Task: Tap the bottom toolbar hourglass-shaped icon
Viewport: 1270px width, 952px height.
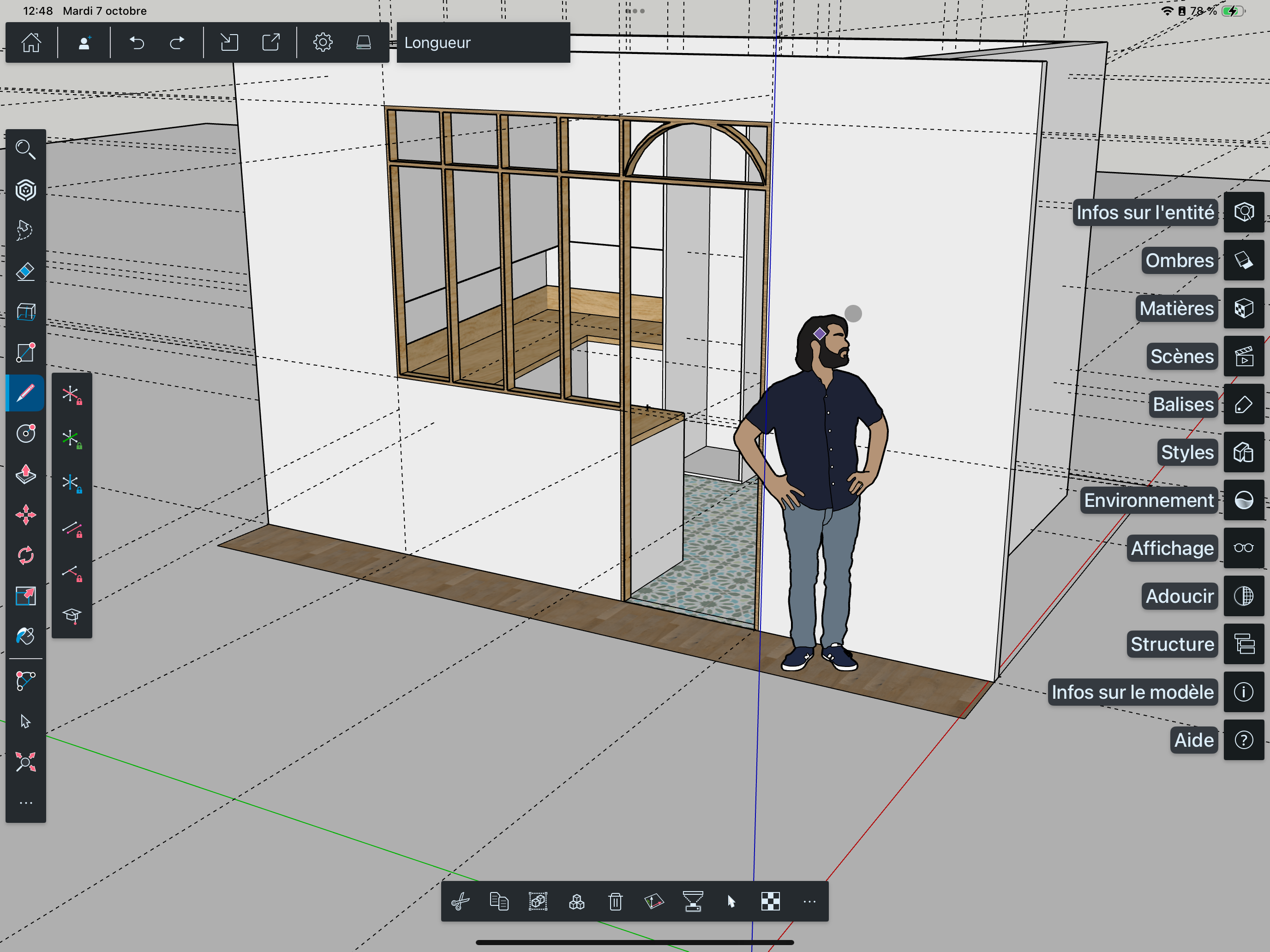Action: [x=693, y=902]
